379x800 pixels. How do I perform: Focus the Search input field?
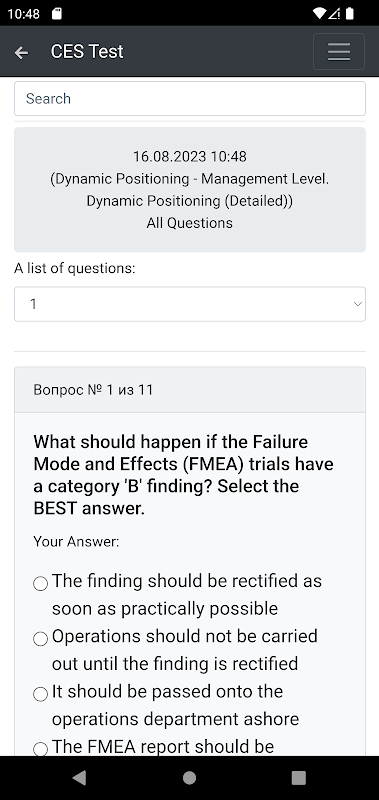click(x=190, y=98)
